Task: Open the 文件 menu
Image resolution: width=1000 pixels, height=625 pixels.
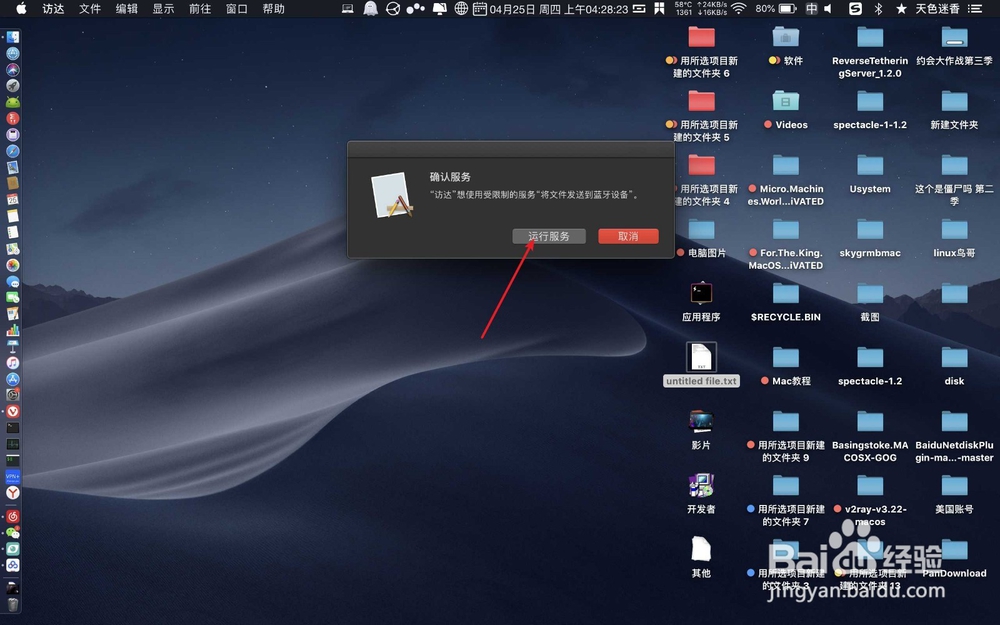Action: [x=90, y=8]
